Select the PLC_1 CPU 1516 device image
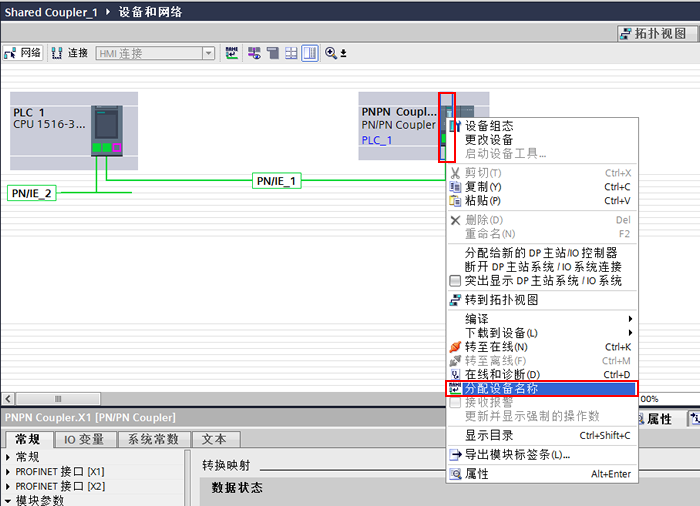 coord(107,130)
